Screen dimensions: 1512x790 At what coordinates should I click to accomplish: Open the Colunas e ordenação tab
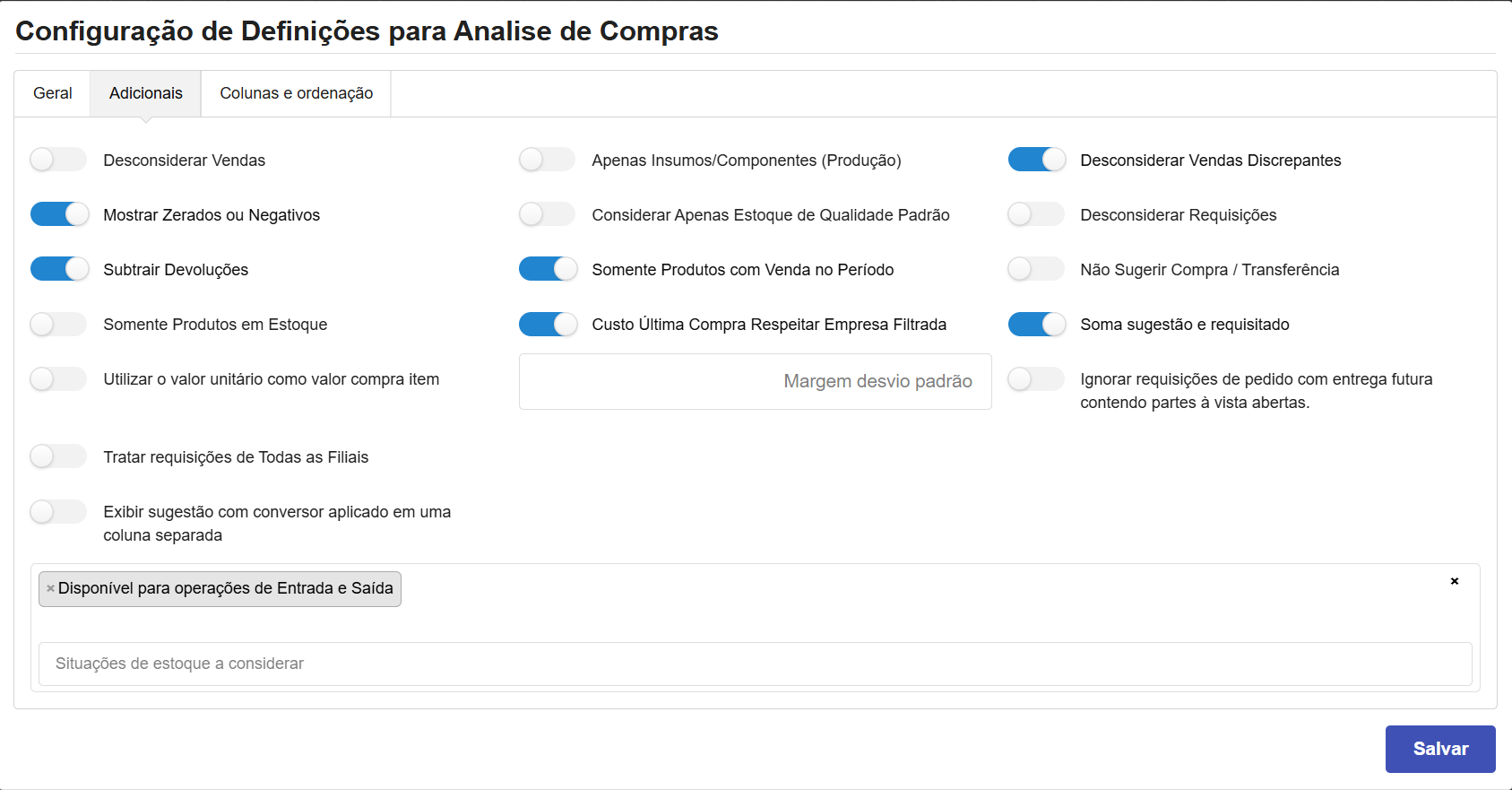296,93
